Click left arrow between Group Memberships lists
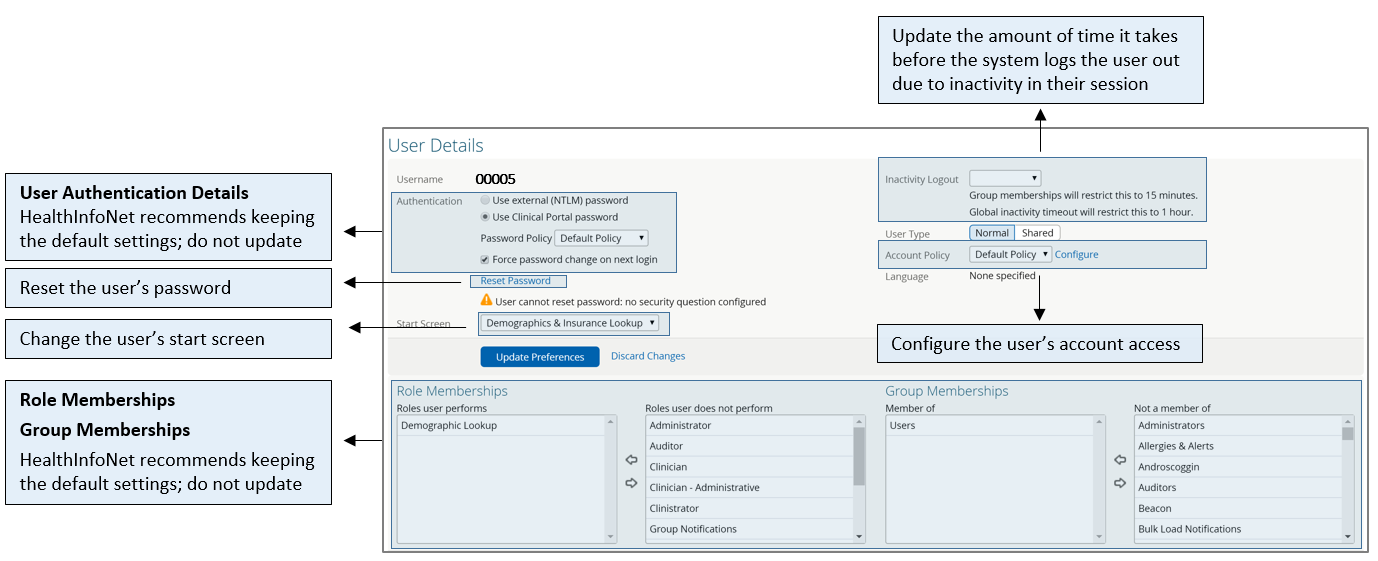Image resolution: width=1378 pixels, height=561 pixels. click(1120, 461)
